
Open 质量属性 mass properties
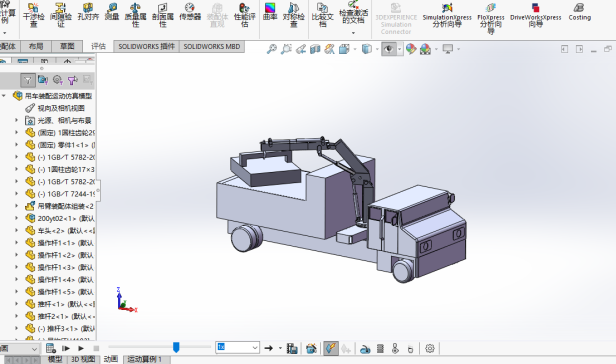tap(135, 15)
